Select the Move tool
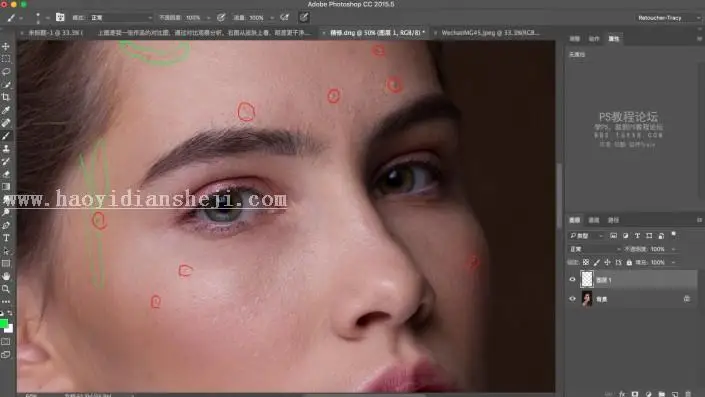Viewport: 705px width, 397px height. click(6, 46)
